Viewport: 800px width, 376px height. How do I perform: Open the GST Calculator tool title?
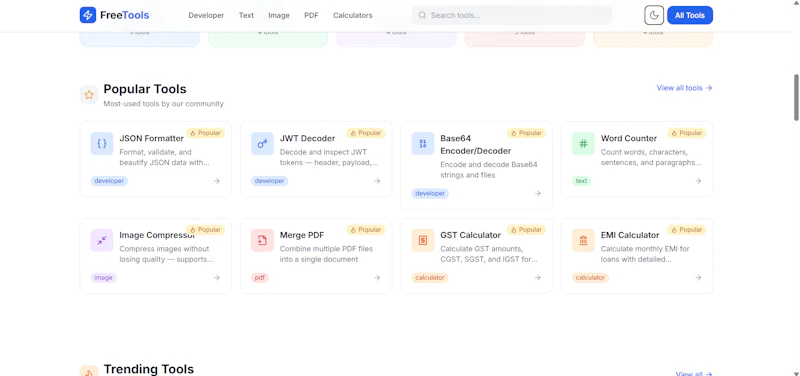(470, 235)
